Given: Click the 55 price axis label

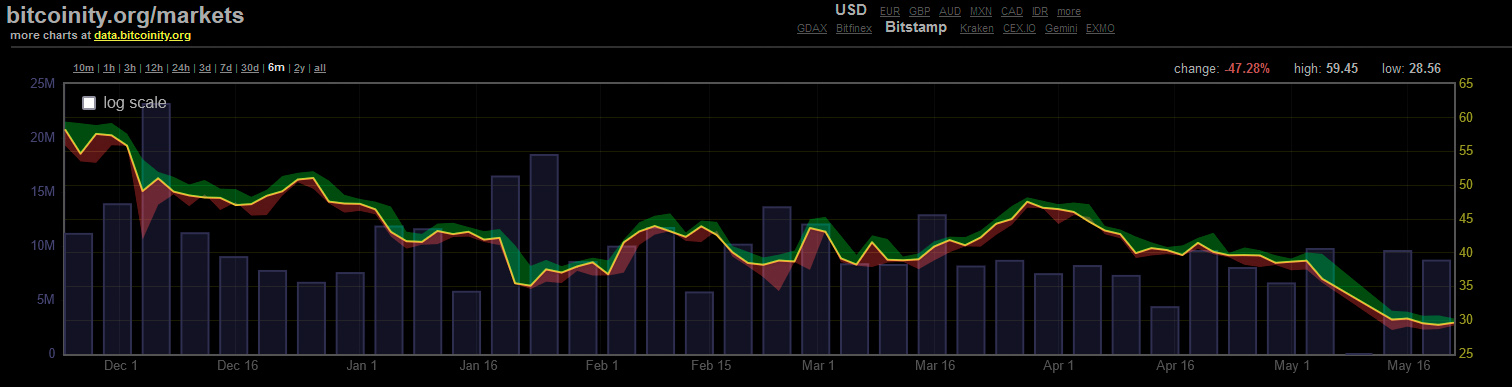Looking at the screenshot, I should (1466, 151).
